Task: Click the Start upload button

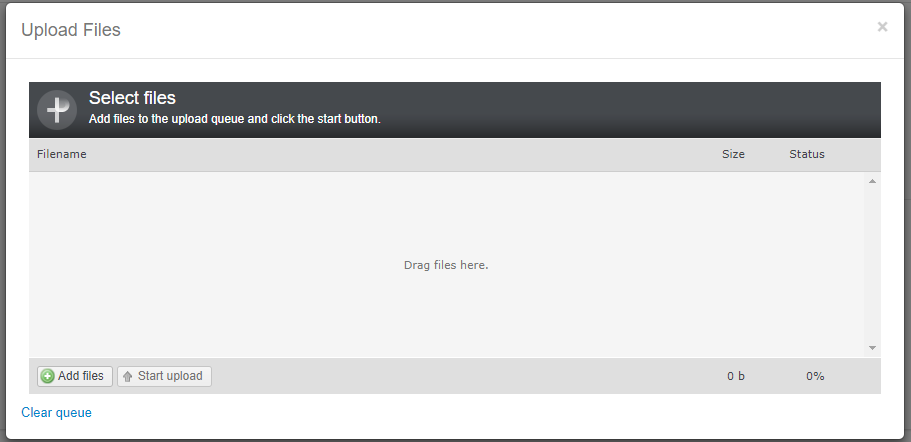Action: [164, 376]
